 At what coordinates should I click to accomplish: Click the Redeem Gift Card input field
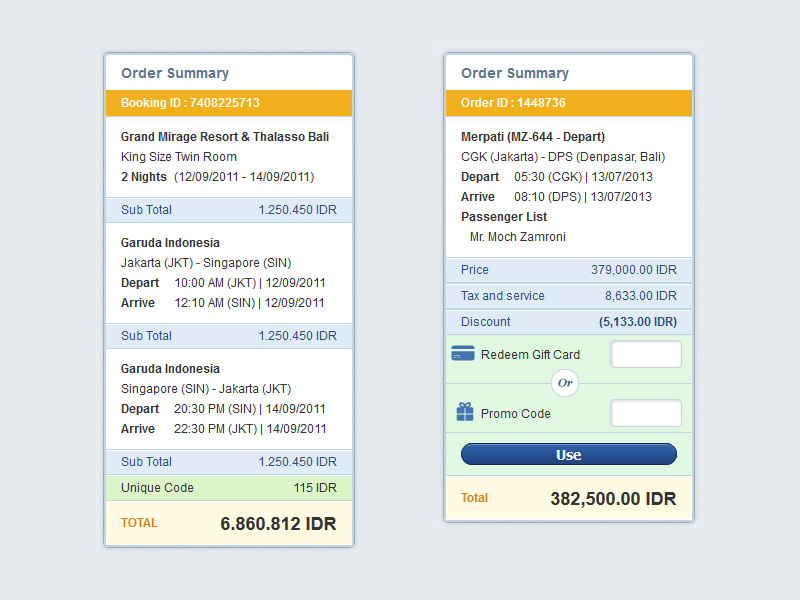[x=646, y=355]
